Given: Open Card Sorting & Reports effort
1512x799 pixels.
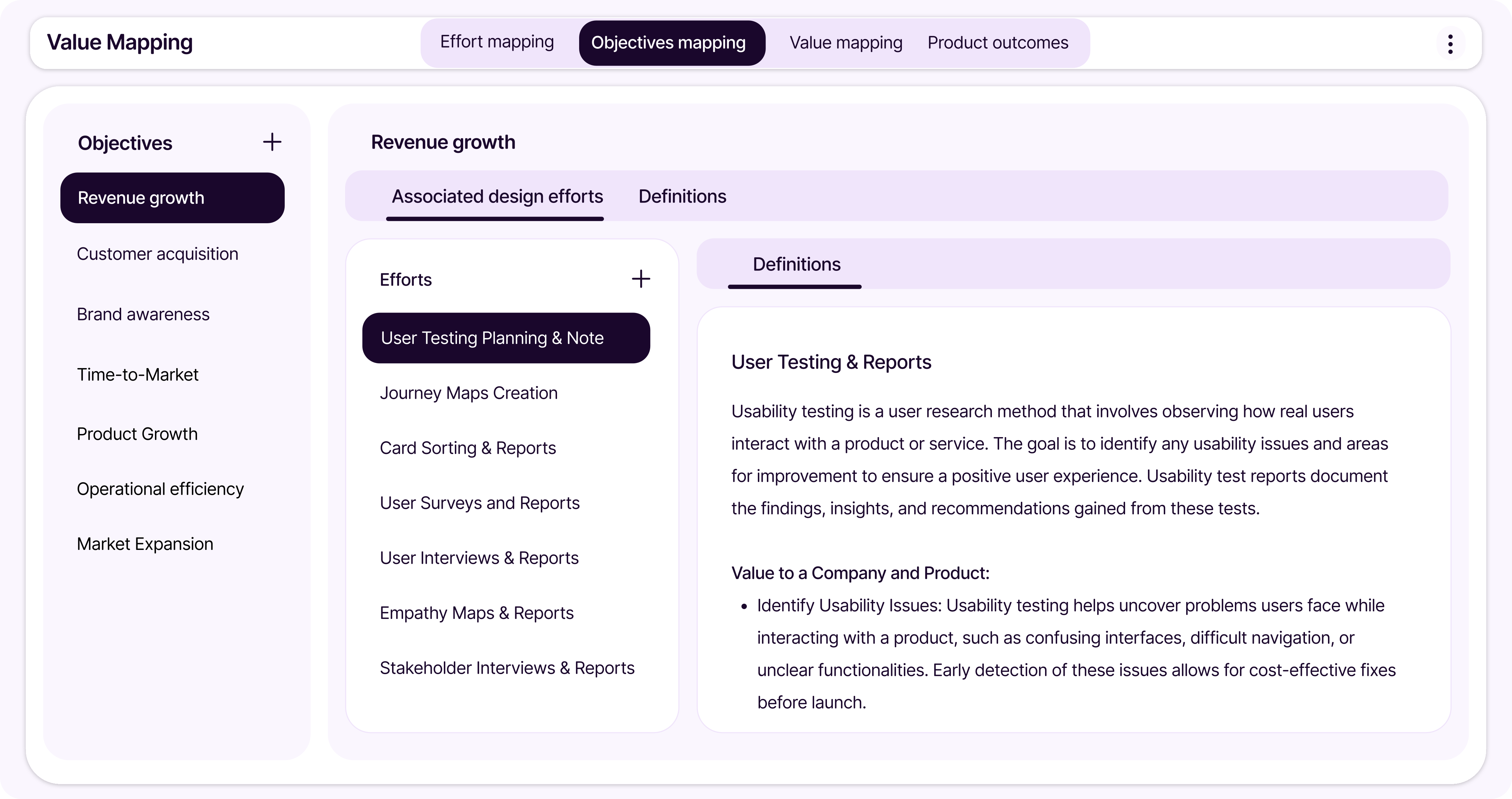Looking at the screenshot, I should [467, 448].
